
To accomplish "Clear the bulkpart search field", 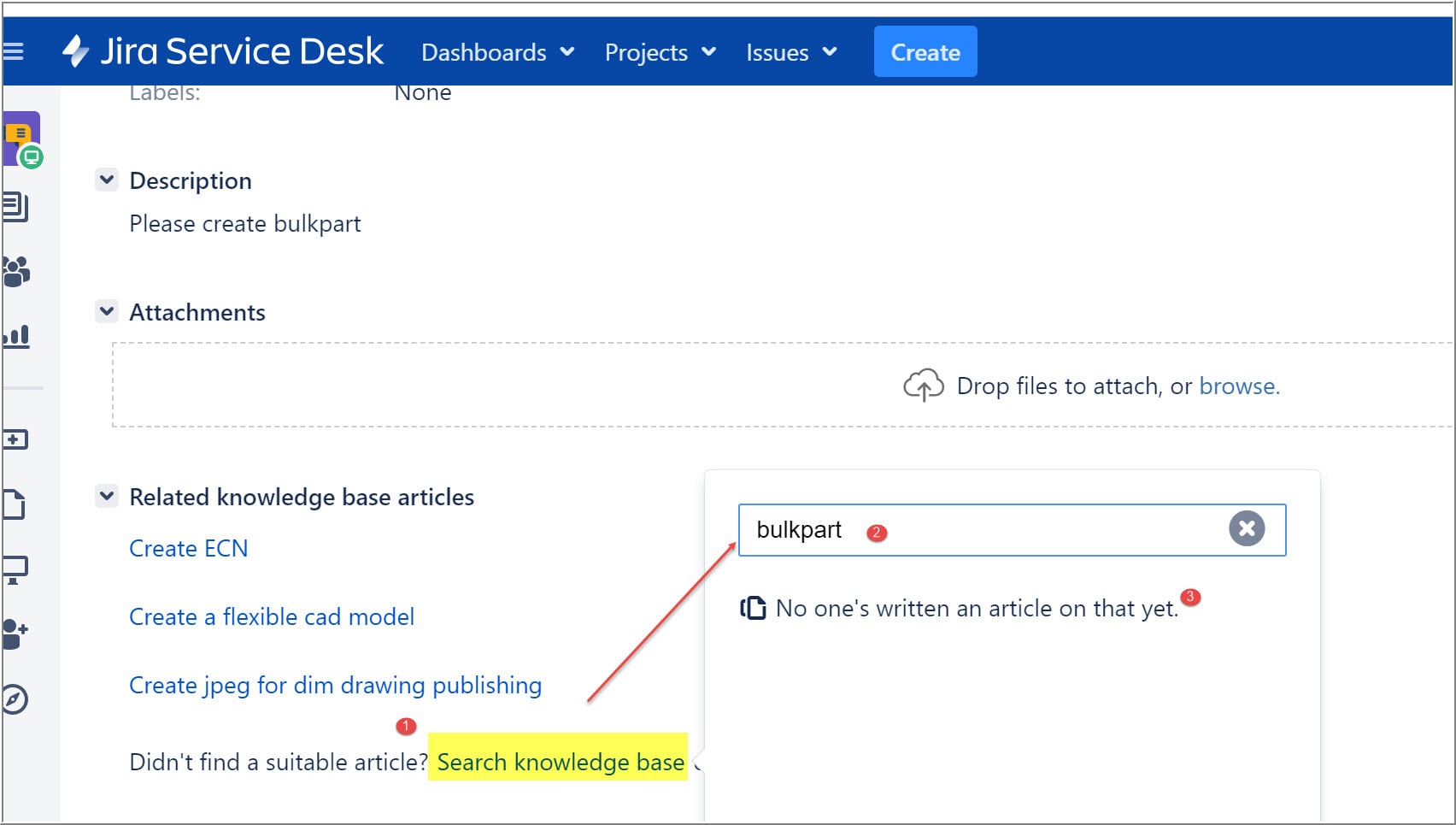I will coord(1247,528).
